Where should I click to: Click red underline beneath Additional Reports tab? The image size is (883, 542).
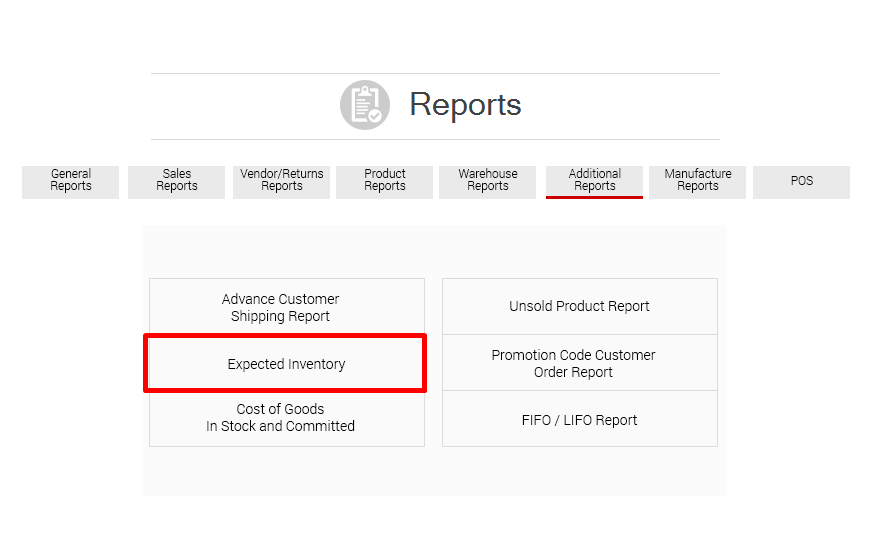pyautogui.click(x=594, y=197)
